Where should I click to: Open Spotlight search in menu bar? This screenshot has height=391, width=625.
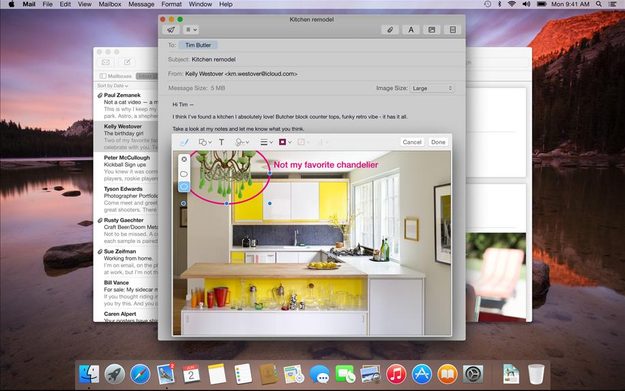click(x=599, y=4)
